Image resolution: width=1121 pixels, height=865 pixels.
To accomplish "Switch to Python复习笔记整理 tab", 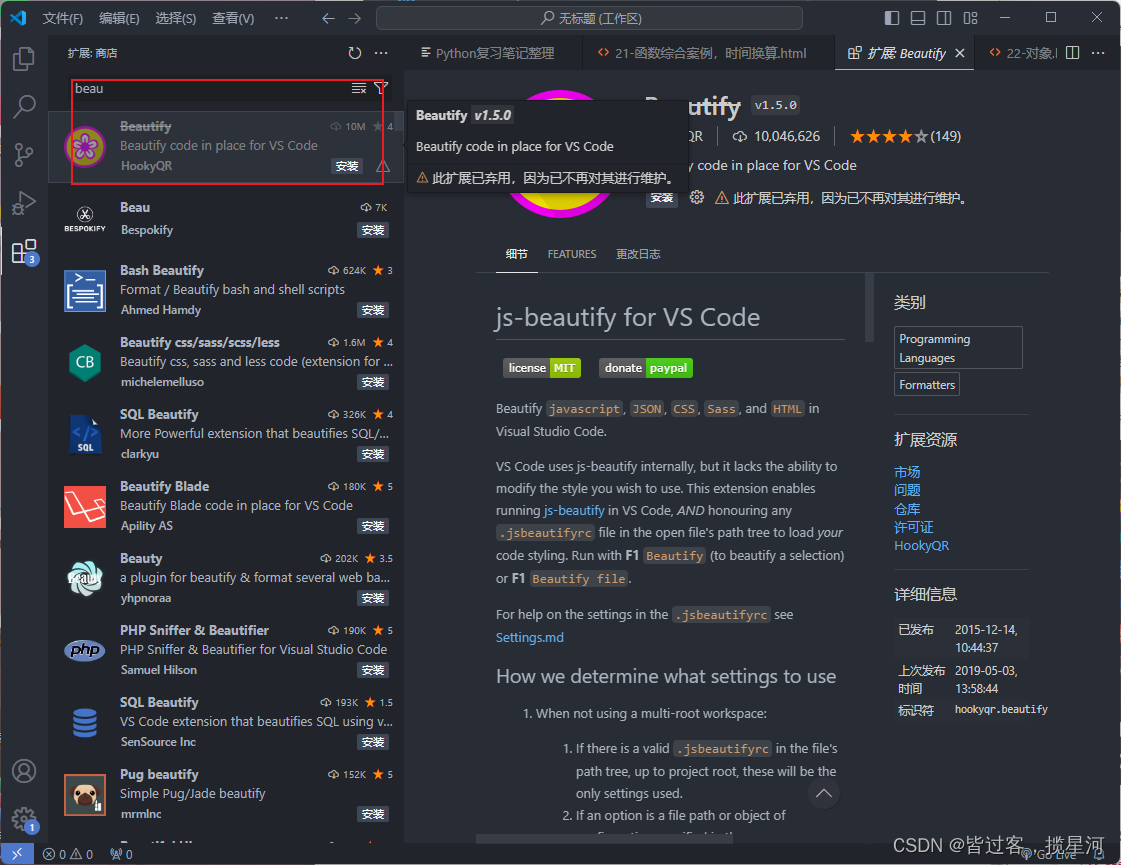I will 488,53.
